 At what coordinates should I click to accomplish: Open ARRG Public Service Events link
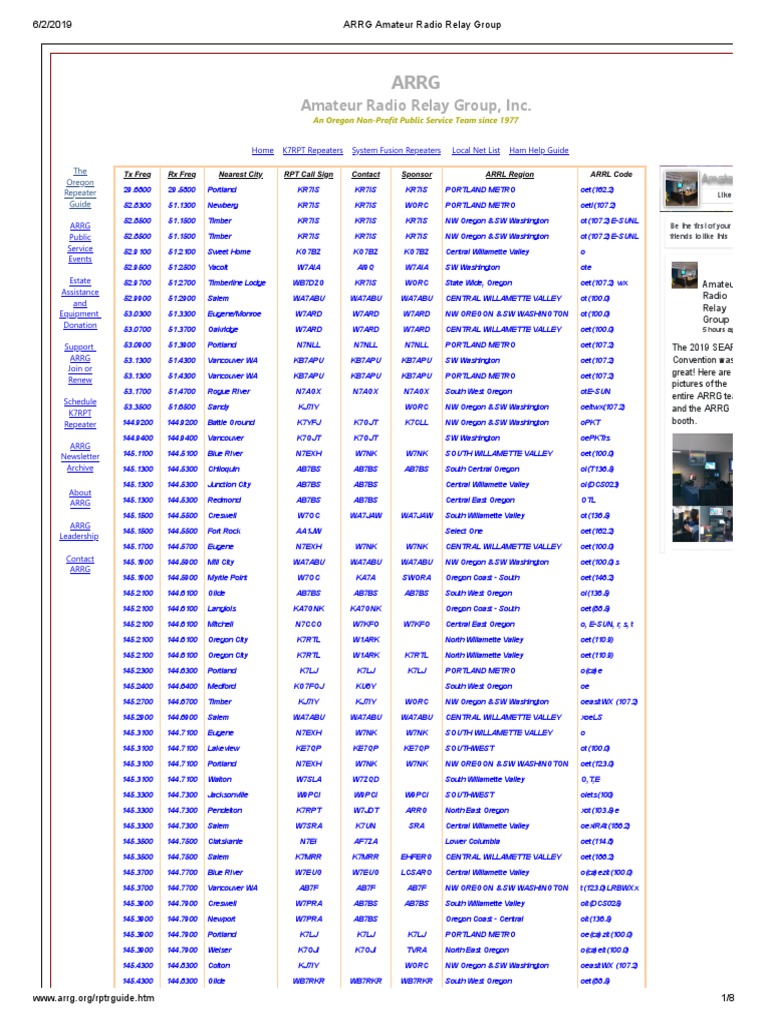80,242
